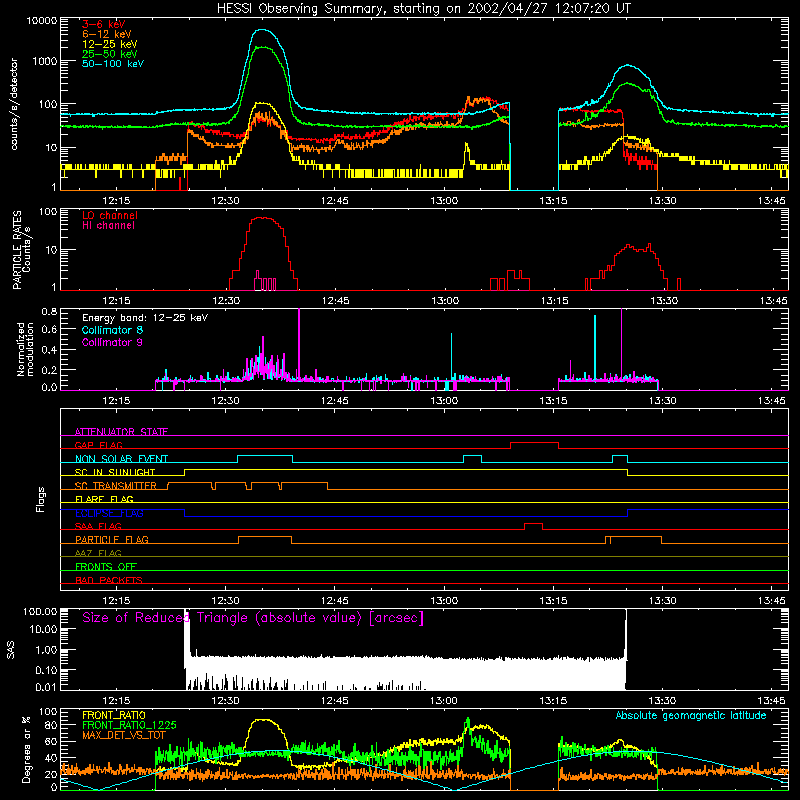The image size is (800, 800).
Task: Select the green '25-50 keV' legend entry
Action: 110,54
